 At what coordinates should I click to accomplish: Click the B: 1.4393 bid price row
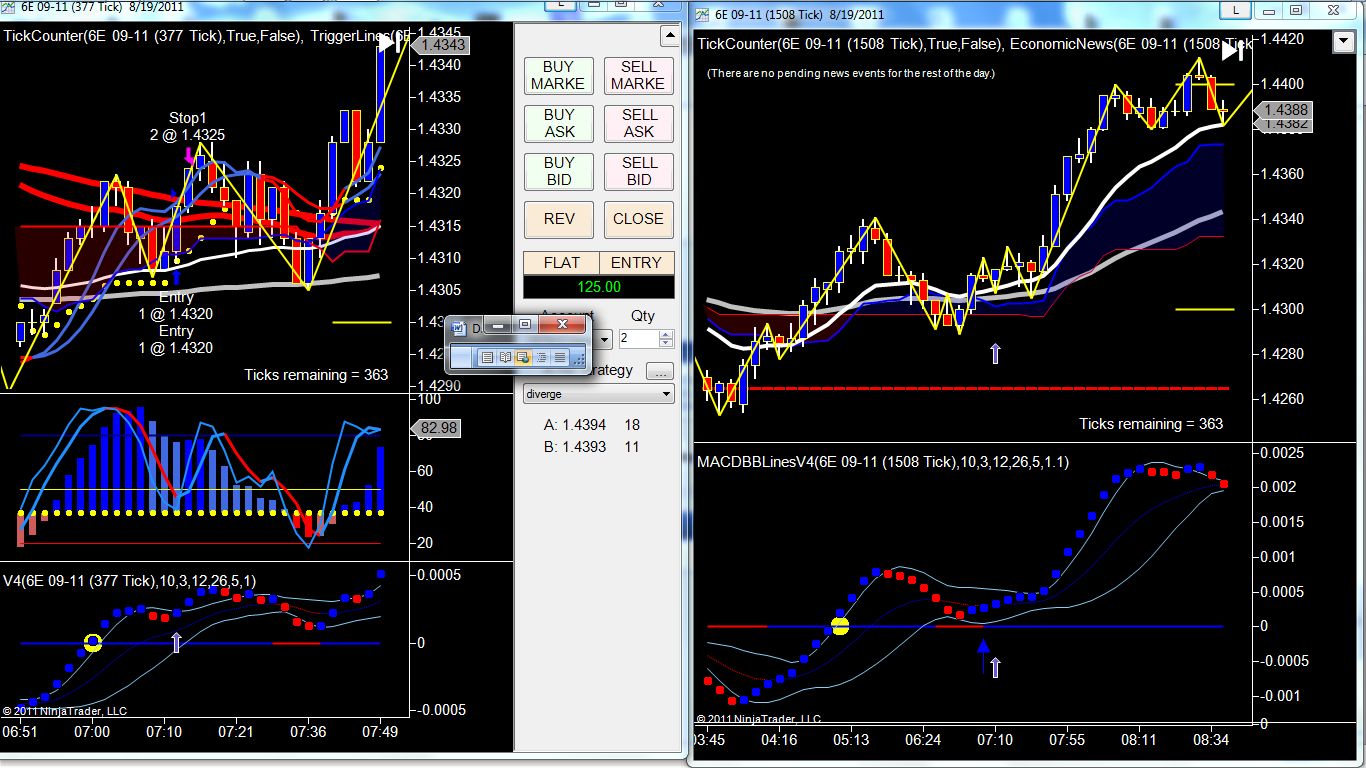pos(592,447)
